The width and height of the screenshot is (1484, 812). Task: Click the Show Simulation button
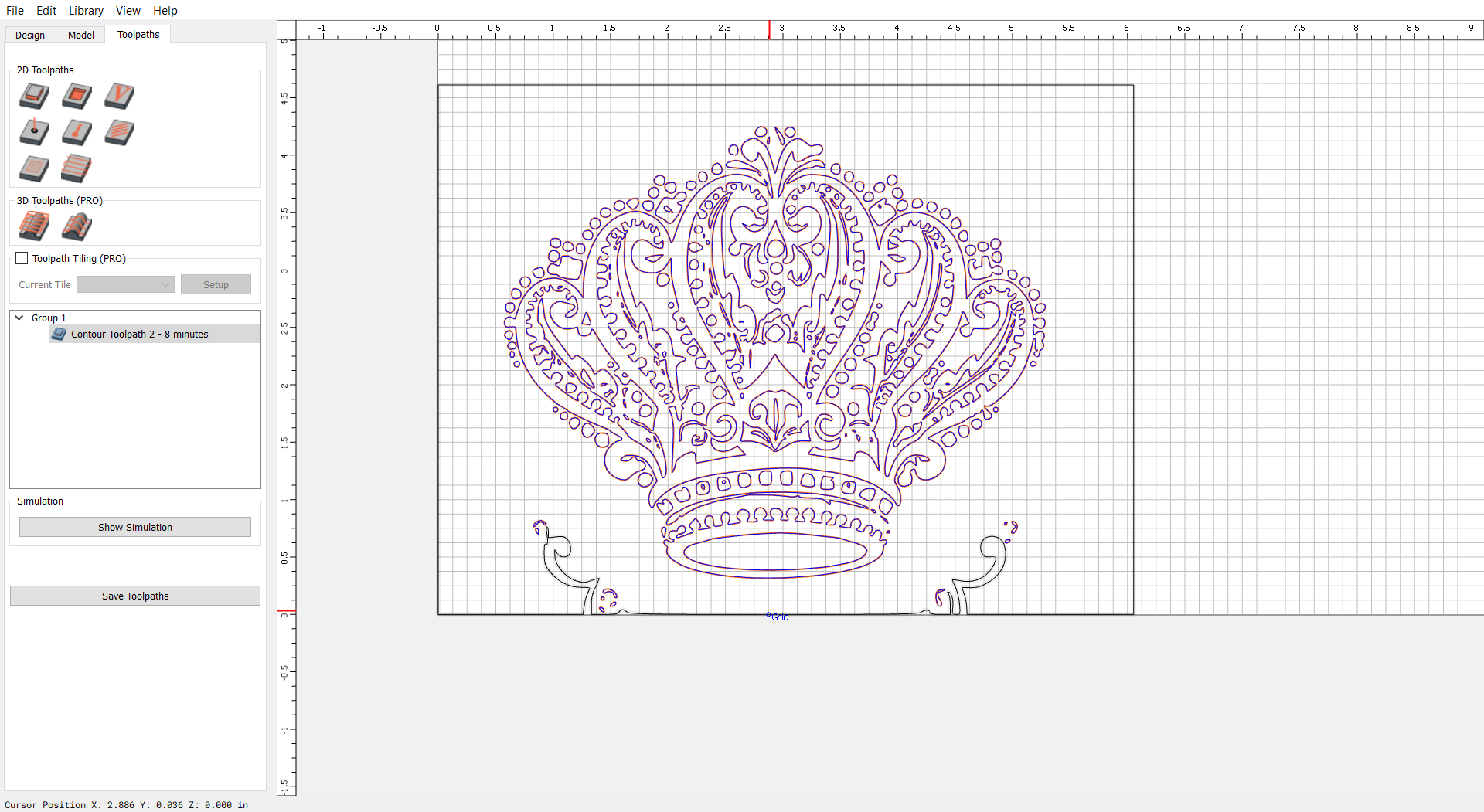pos(135,528)
